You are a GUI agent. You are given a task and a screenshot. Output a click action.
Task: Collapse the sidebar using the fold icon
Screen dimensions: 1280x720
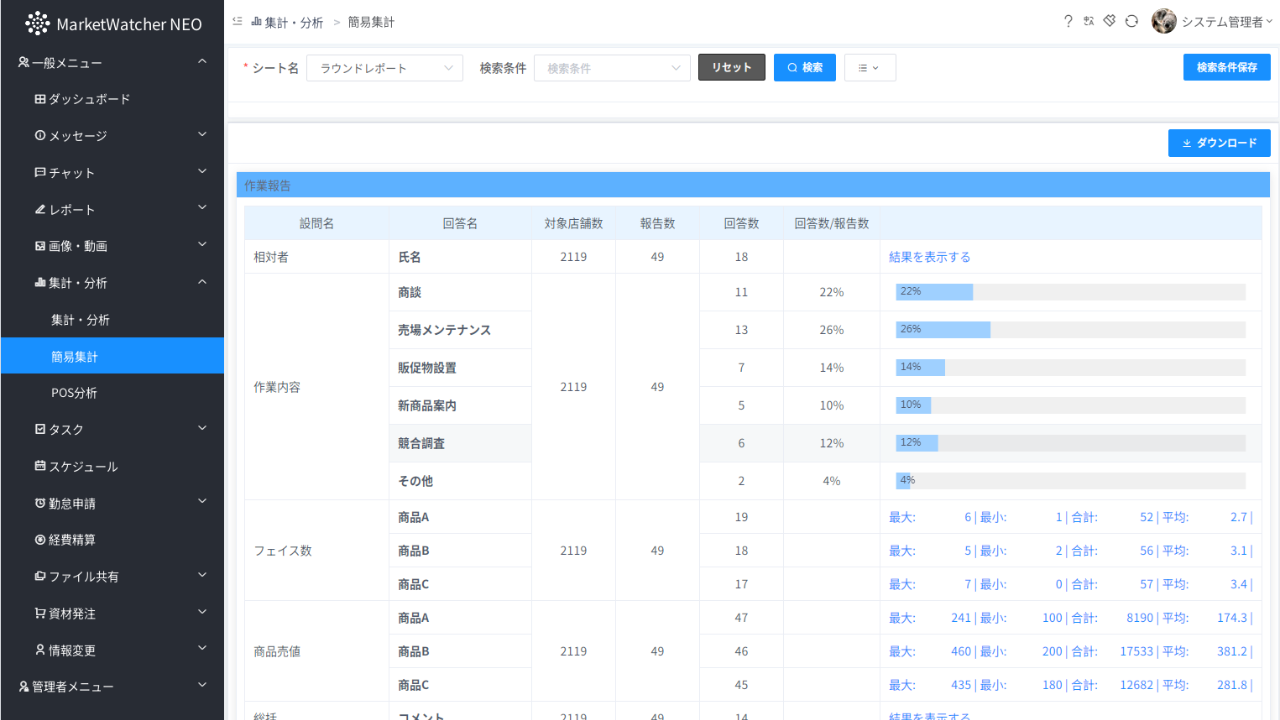tap(237, 21)
